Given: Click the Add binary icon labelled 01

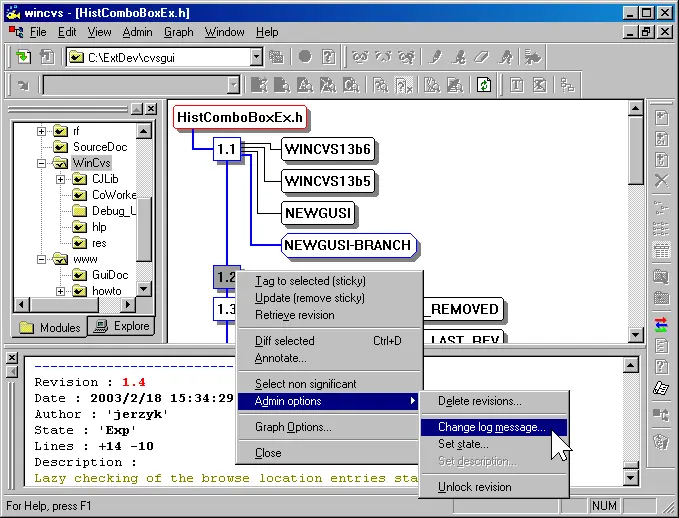Looking at the screenshot, I should 661,139.
